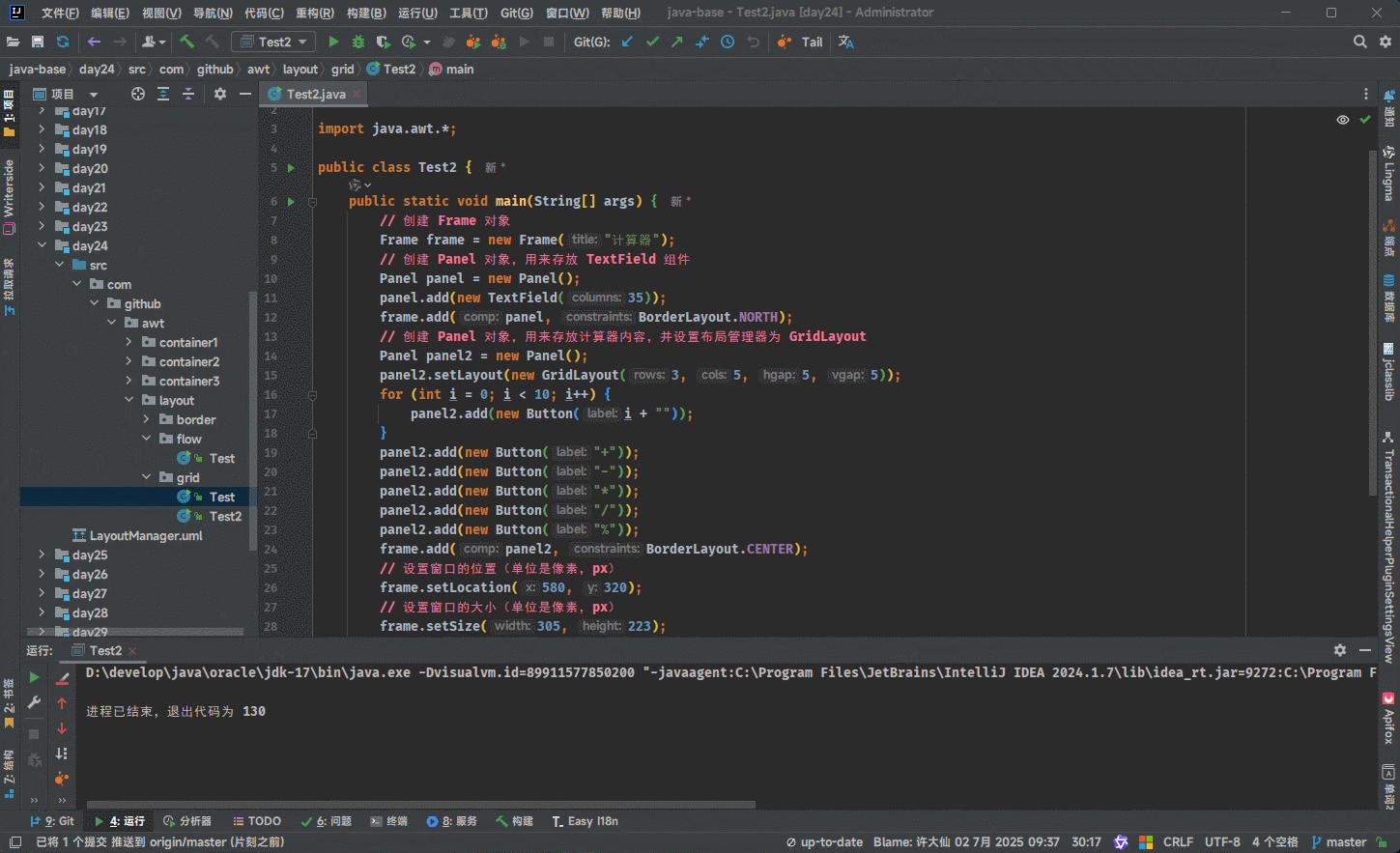Click the green Run button in toolbar

pos(333,42)
